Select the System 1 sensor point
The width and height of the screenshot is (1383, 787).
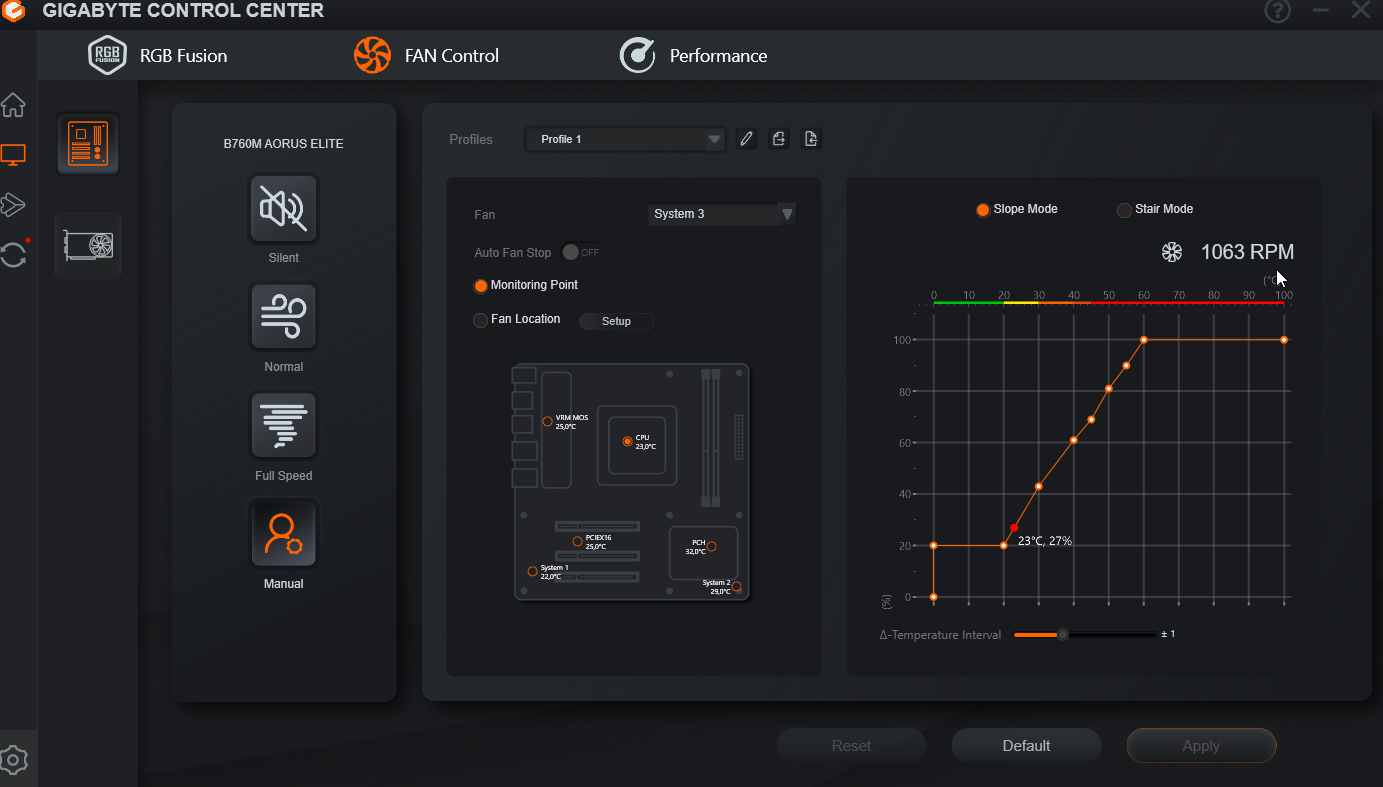[532, 571]
